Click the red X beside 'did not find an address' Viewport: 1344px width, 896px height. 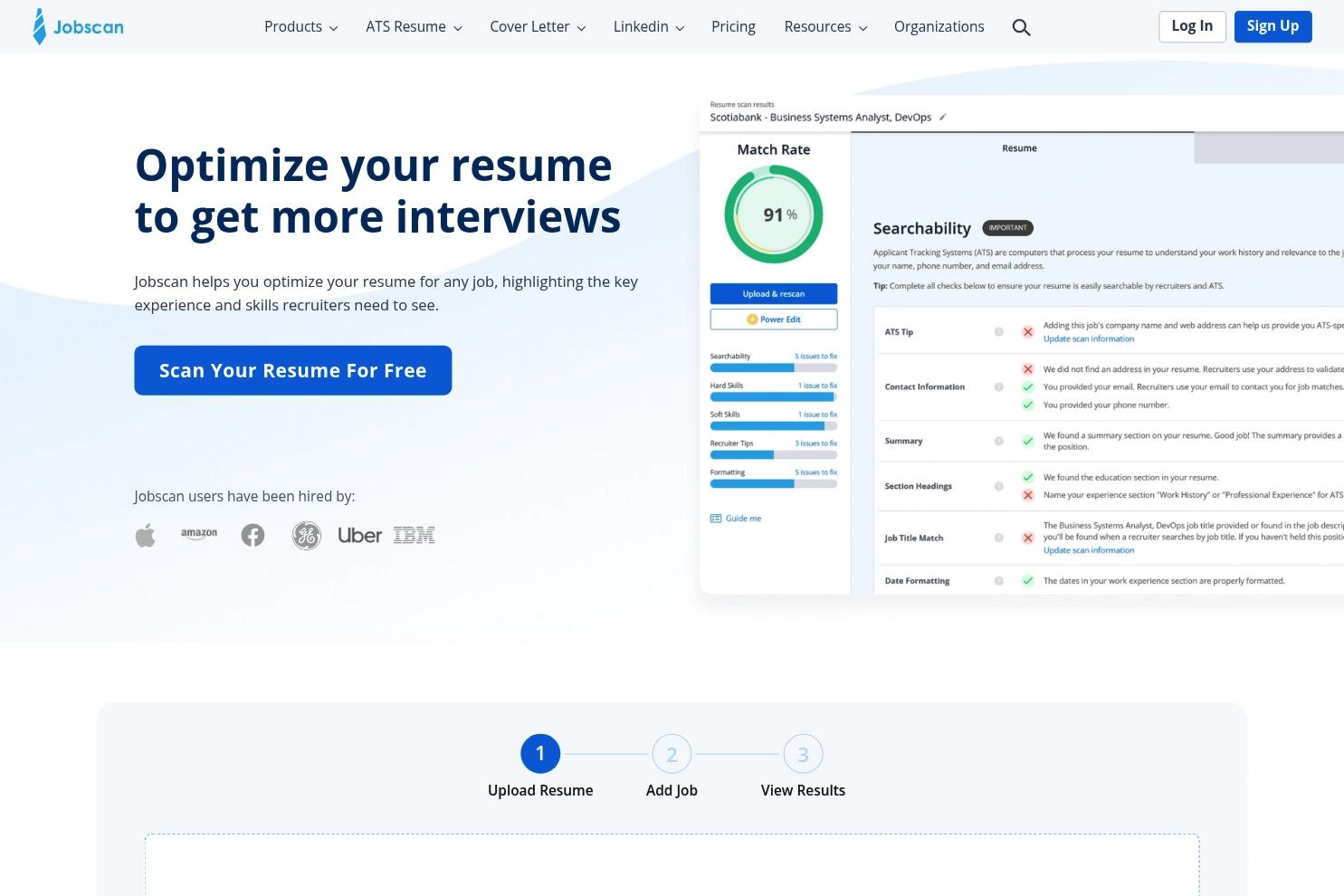[x=1028, y=369]
